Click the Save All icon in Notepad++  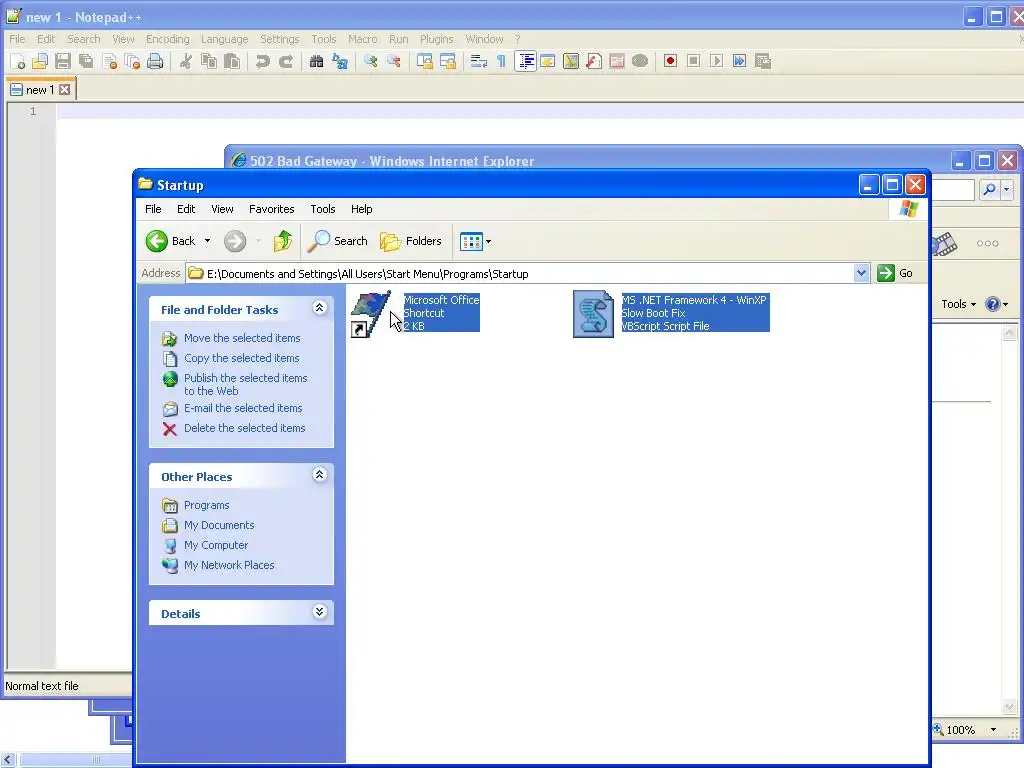(x=86, y=61)
